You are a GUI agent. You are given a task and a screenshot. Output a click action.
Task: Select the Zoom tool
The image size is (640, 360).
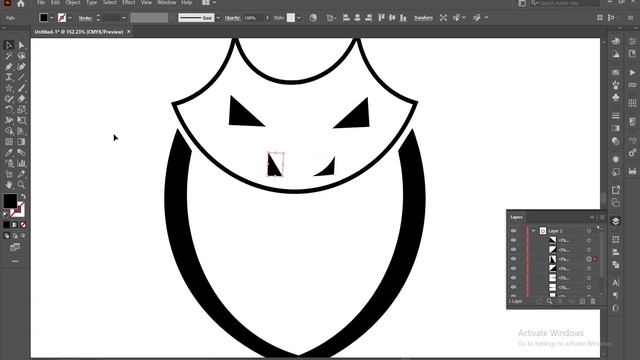click(21, 185)
